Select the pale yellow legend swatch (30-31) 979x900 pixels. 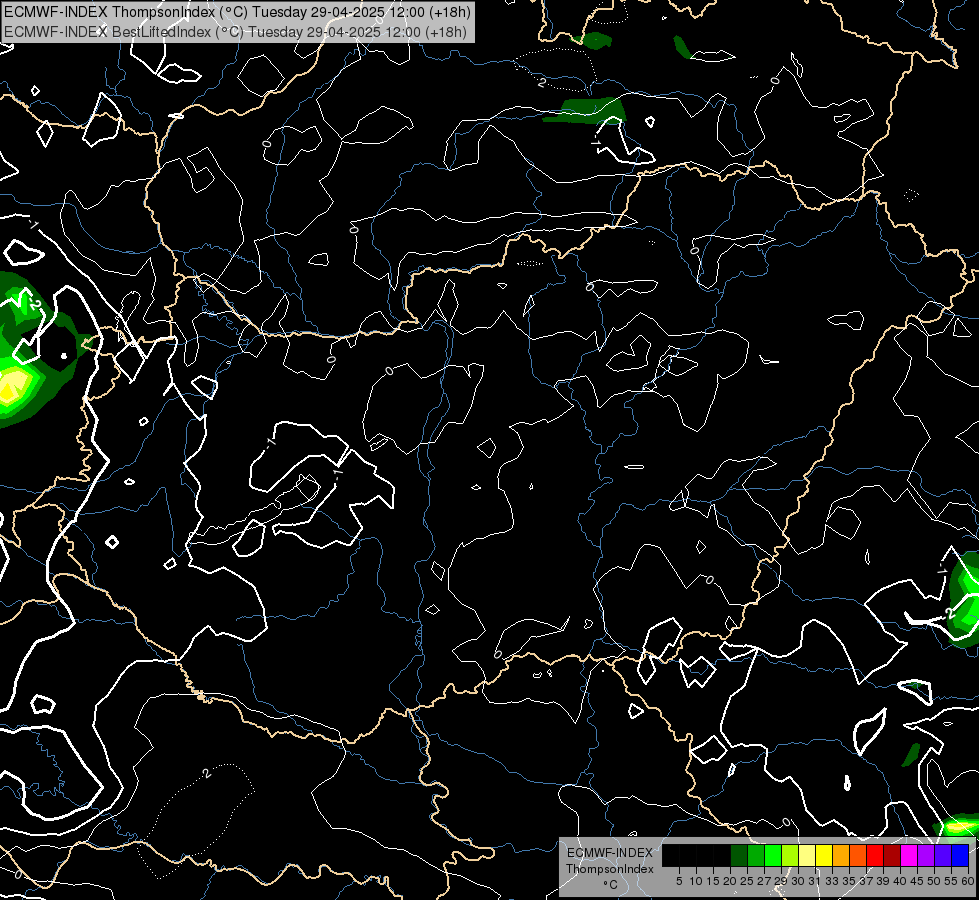(x=807, y=855)
